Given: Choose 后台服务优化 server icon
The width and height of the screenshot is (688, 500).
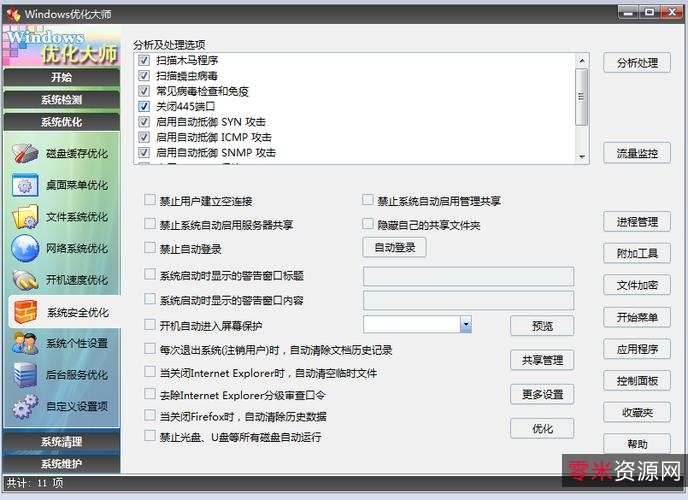Looking at the screenshot, I should 25,375.
